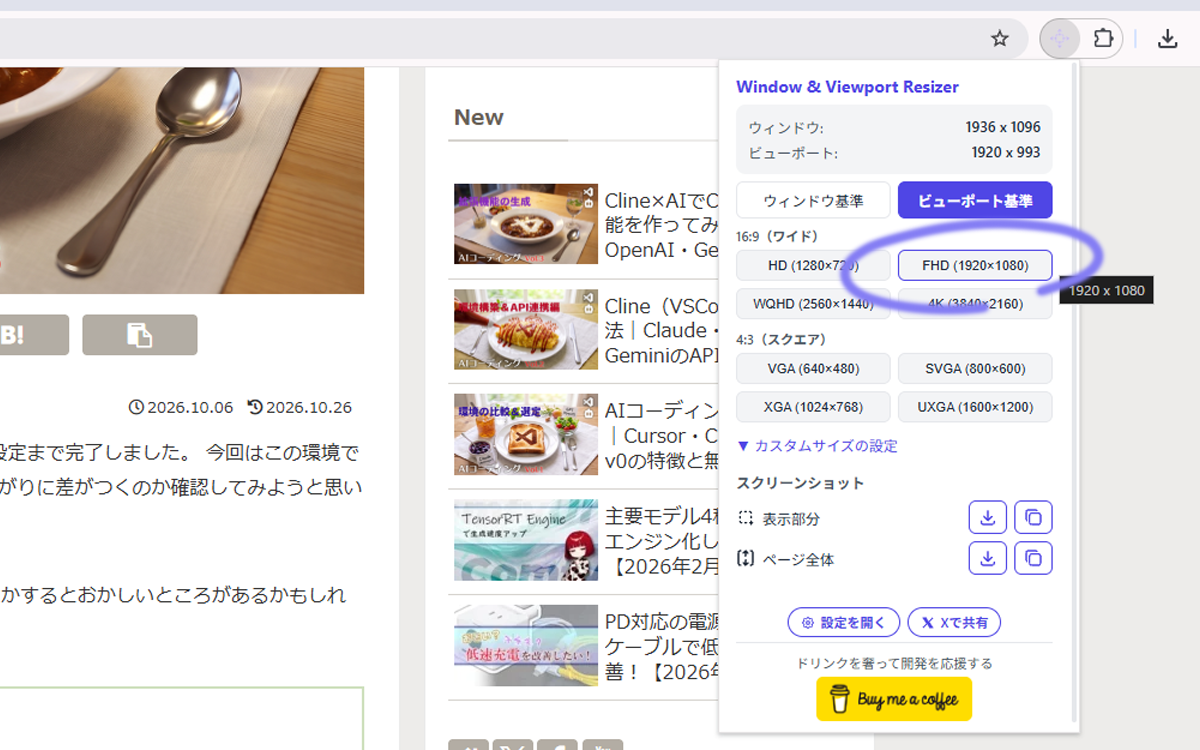The width and height of the screenshot is (1200, 750).
Task: Click the Window & Viewport Resizer title
Action: [x=847, y=87]
